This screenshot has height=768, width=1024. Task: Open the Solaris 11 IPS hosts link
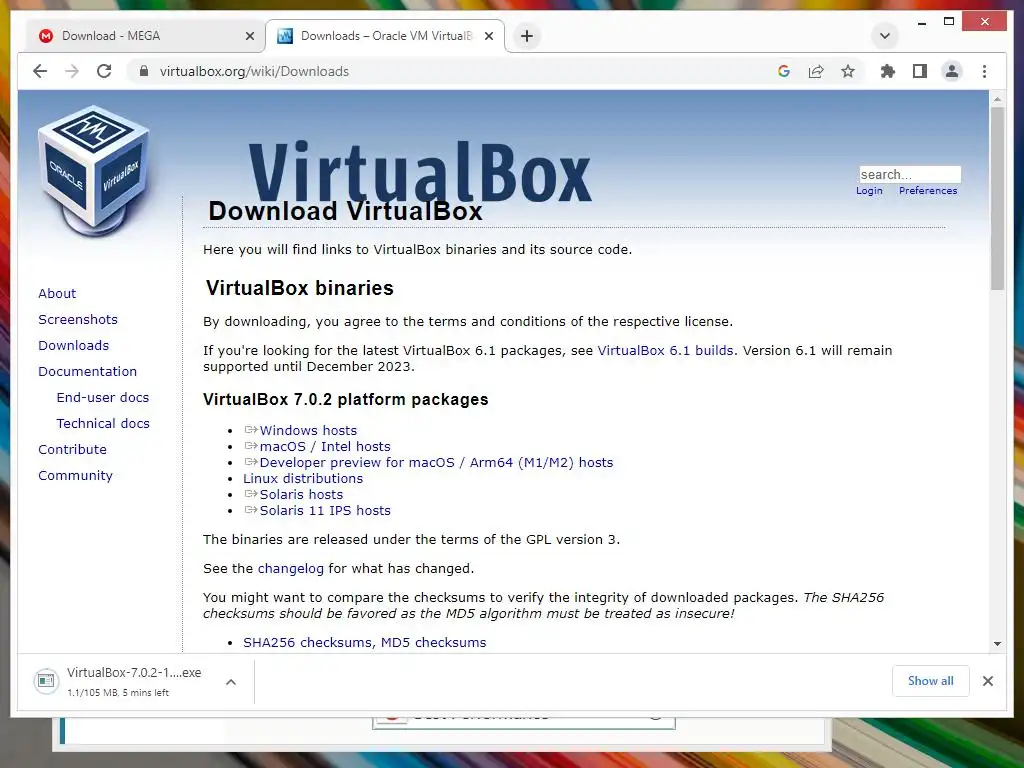click(325, 511)
